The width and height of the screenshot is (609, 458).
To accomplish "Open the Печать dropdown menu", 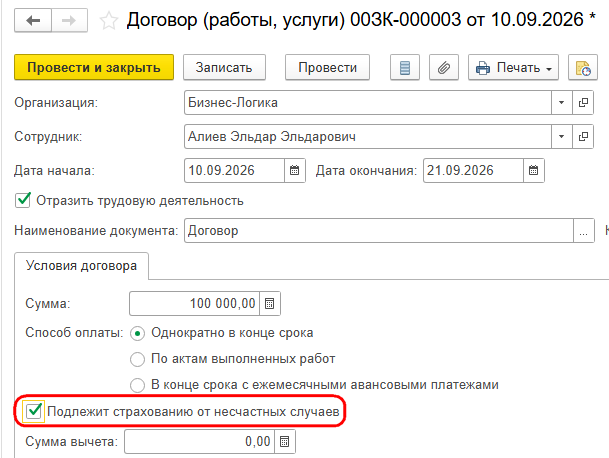I will pos(513,68).
